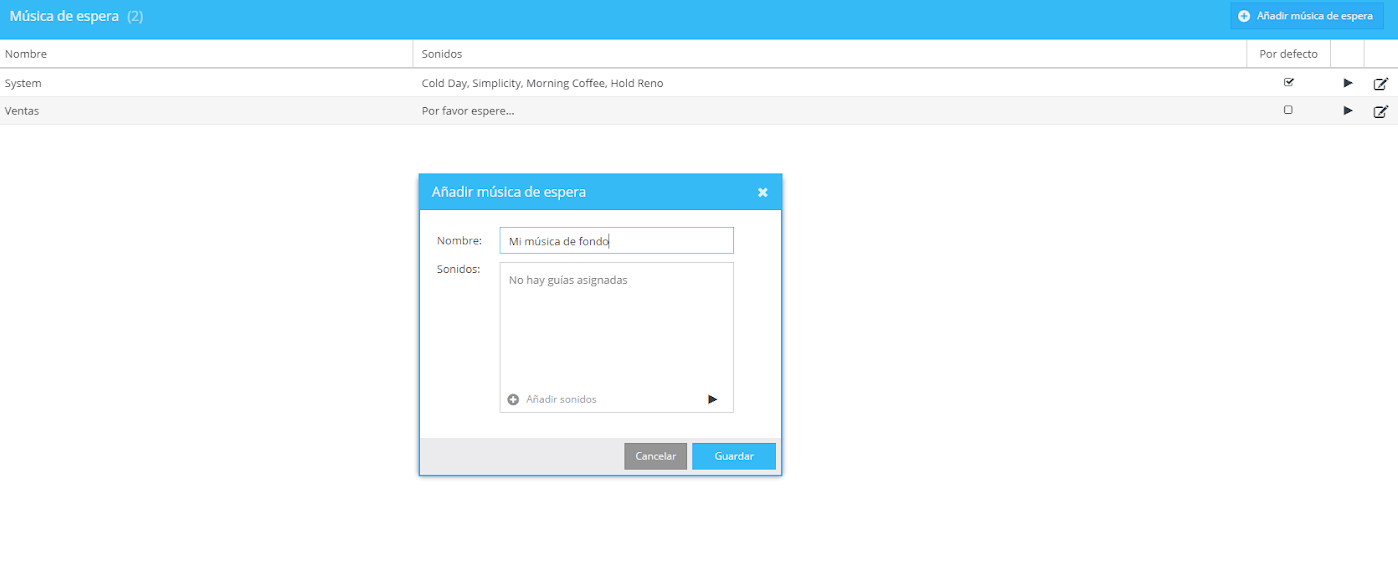
Task: Set Ventas as the default music
Action: (1288, 110)
